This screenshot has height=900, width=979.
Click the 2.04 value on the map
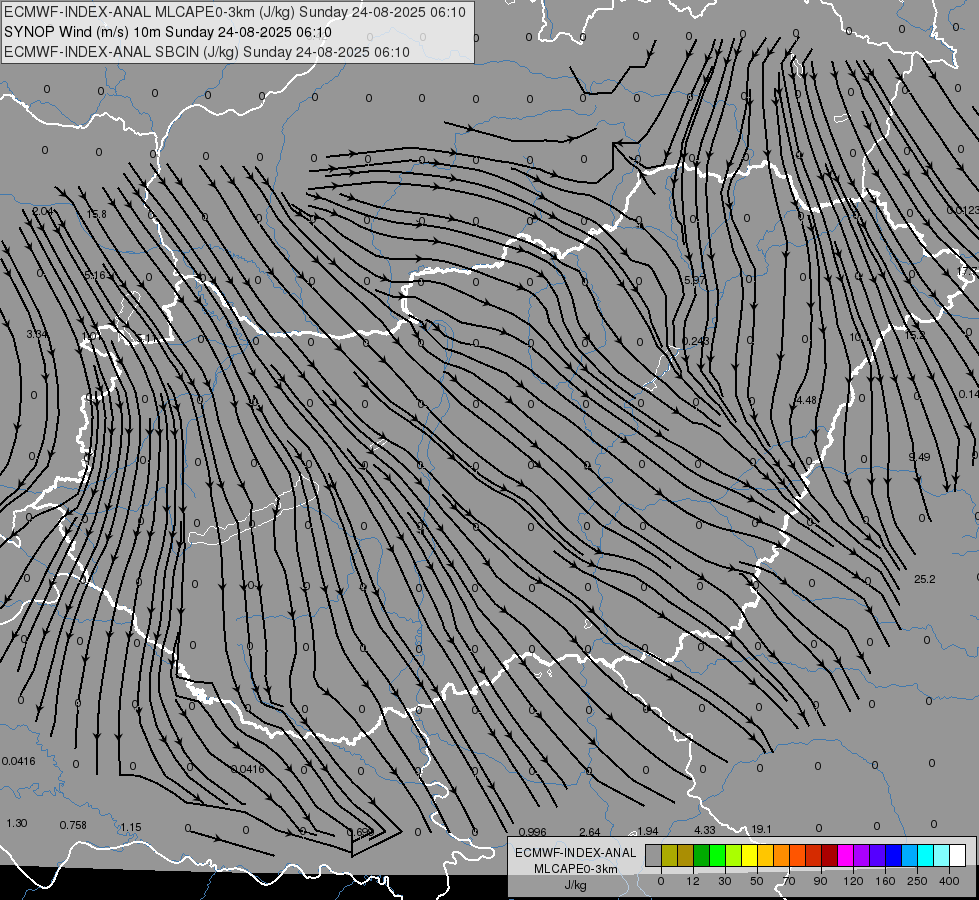42,211
